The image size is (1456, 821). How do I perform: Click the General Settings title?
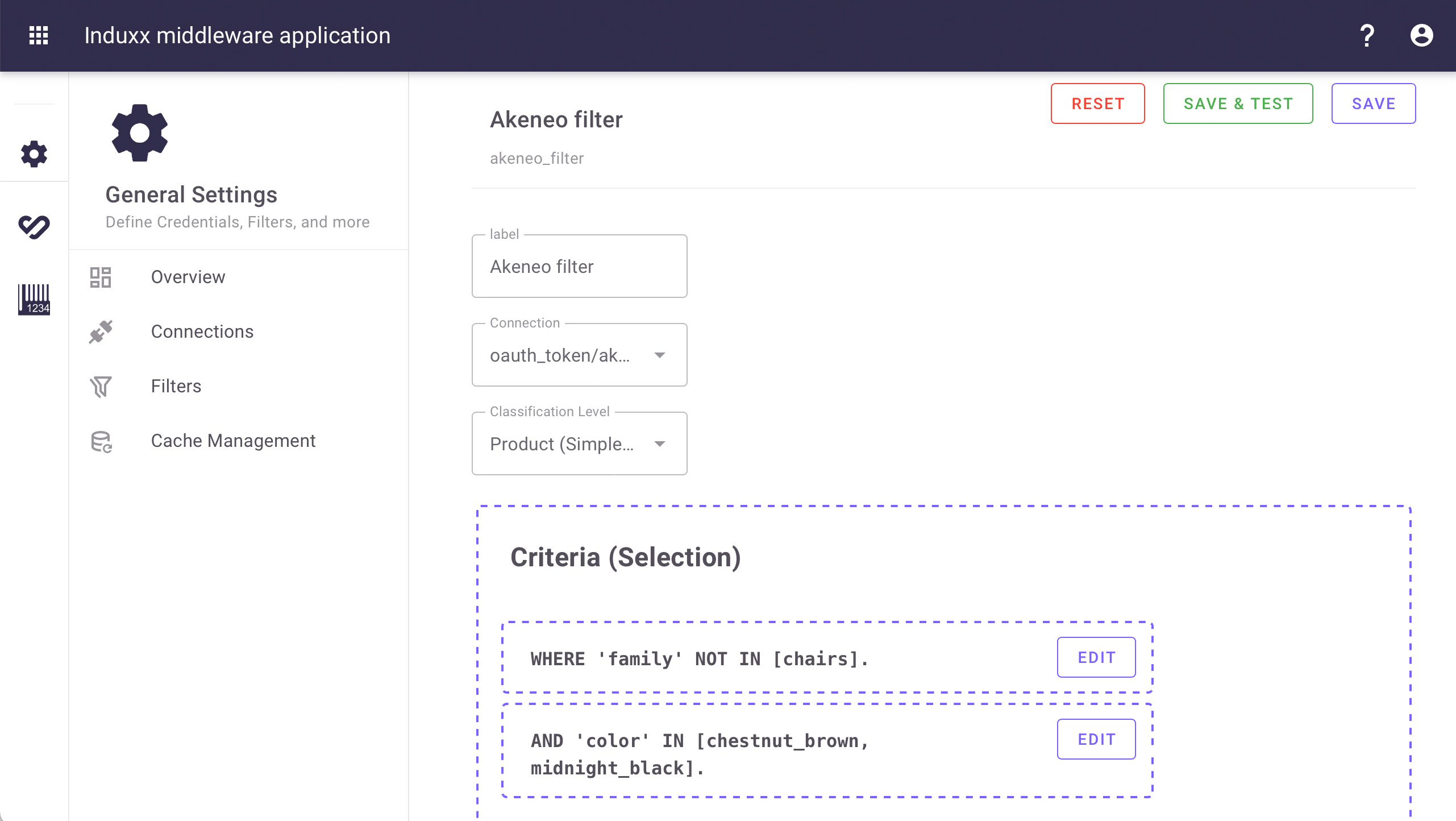point(191,194)
